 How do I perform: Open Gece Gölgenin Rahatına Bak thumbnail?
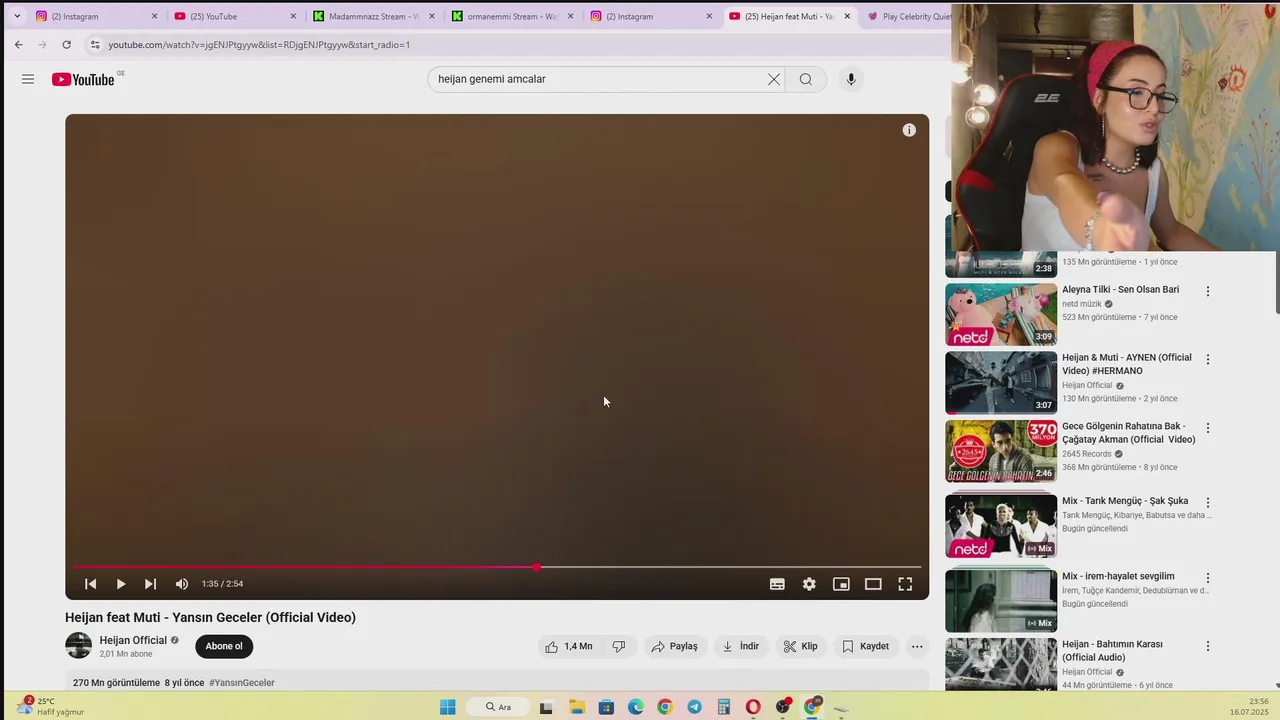click(1001, 451)
